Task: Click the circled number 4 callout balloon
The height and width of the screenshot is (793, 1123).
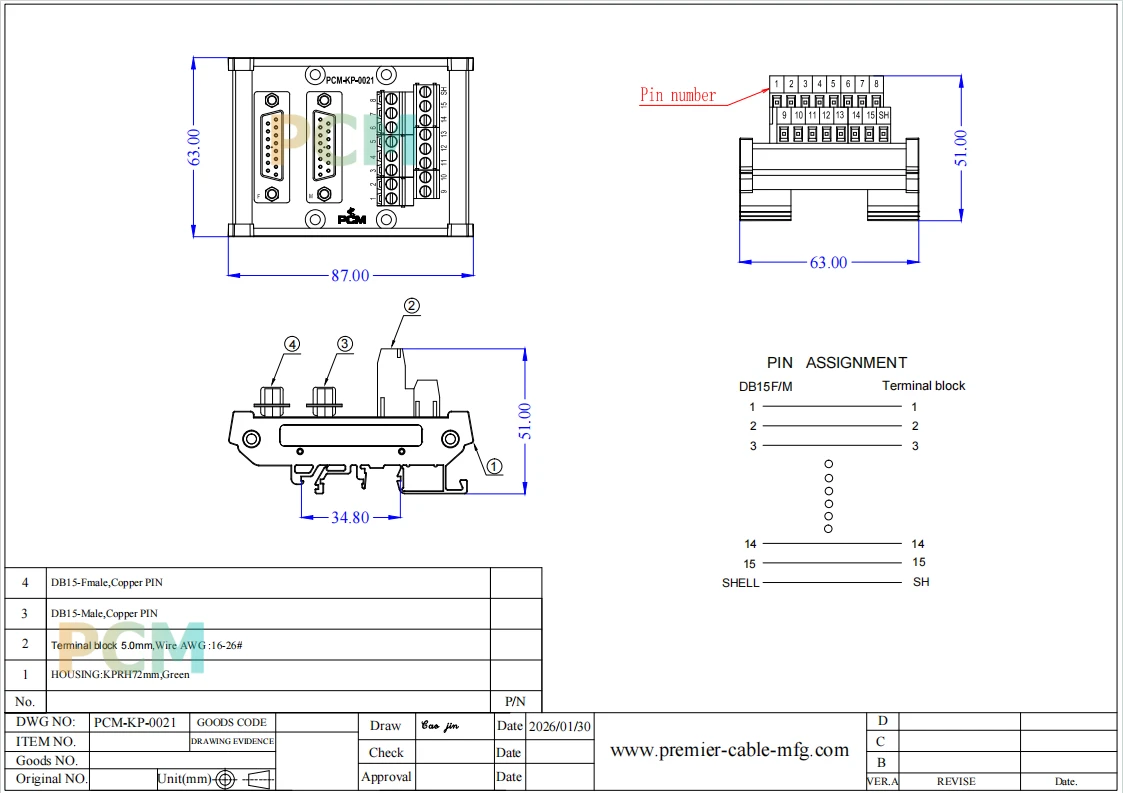Action: [x=291, y=344]
